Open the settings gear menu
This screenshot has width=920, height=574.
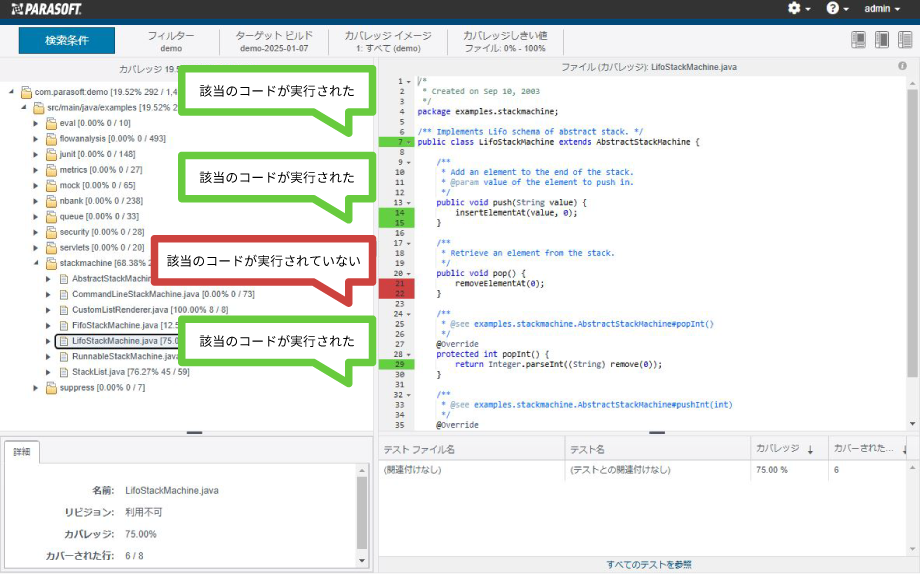(799, 8)
